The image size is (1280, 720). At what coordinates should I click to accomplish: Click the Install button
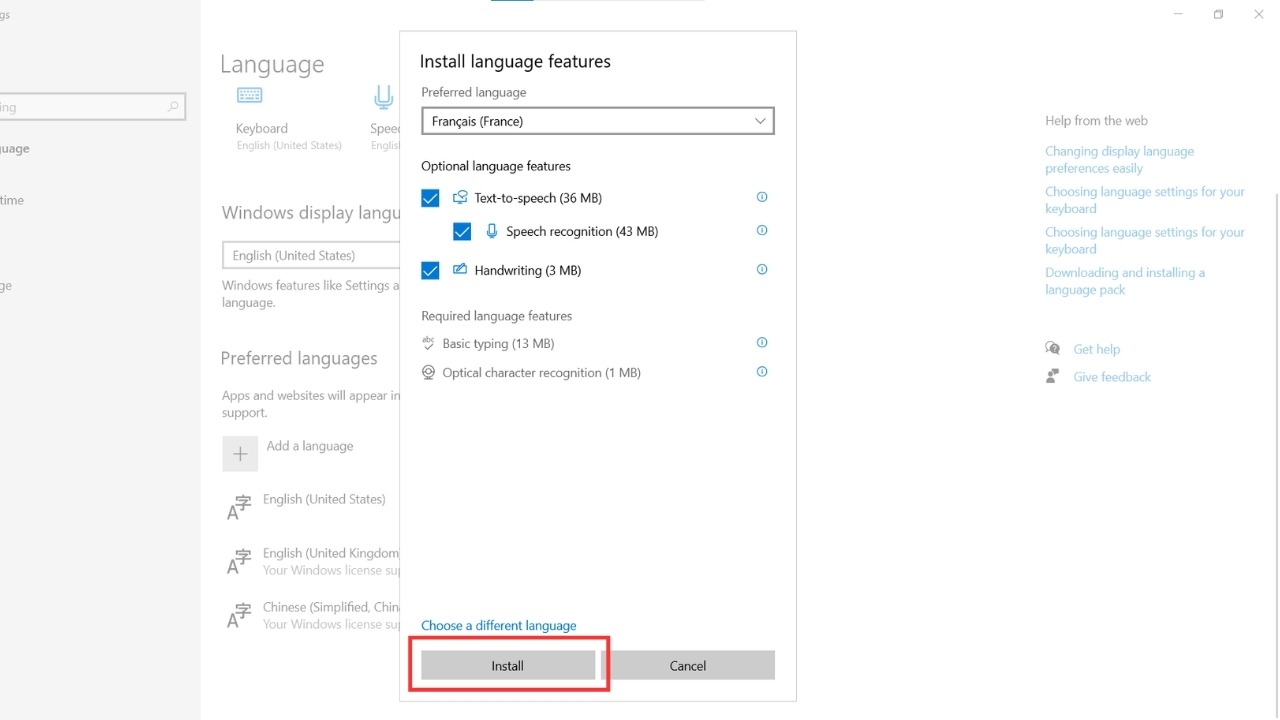click(508, 665)
